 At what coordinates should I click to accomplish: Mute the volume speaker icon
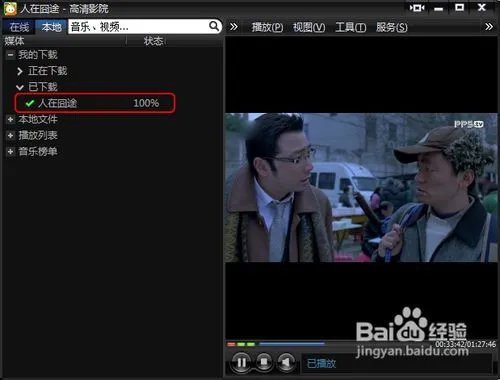[x=286, y=362]
